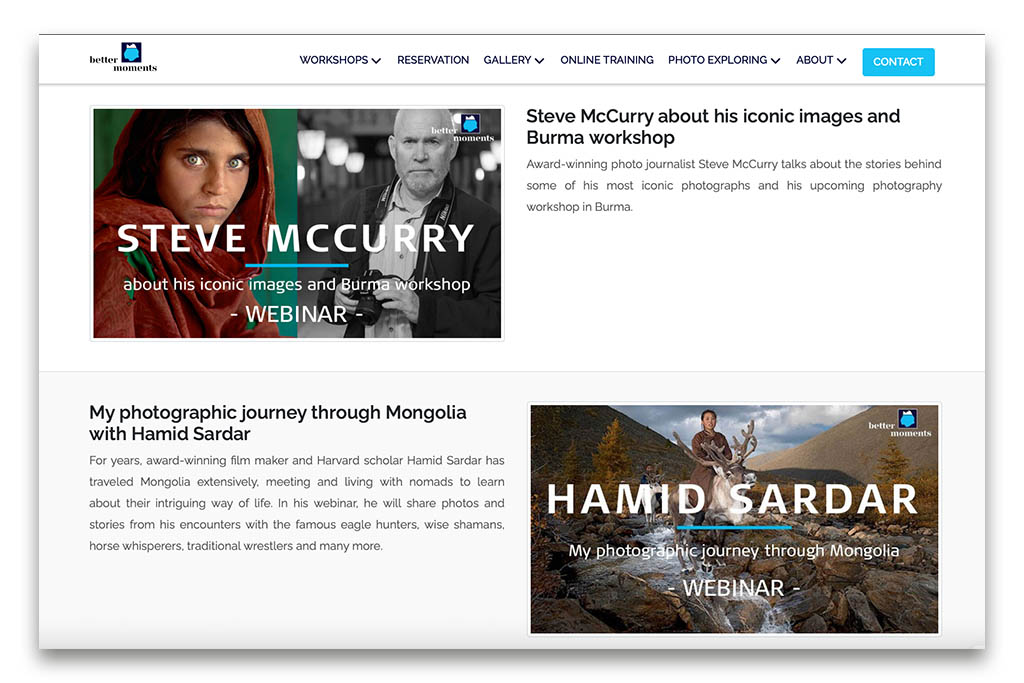This screenshot has height=683, width=1024.
Task: Expand the About dropdown chevron
Action: [841, 61]
